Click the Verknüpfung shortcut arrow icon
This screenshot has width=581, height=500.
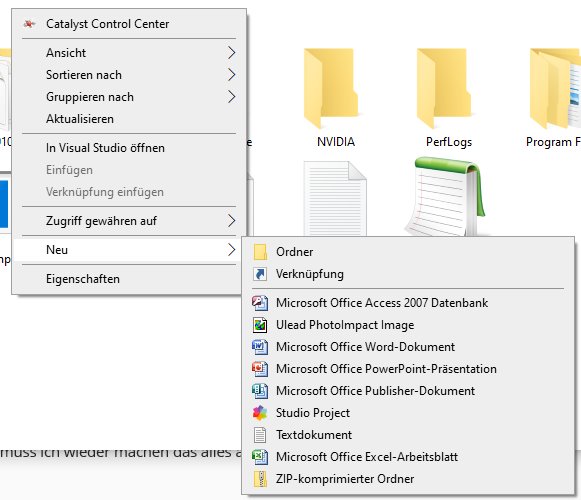point(260,274)
